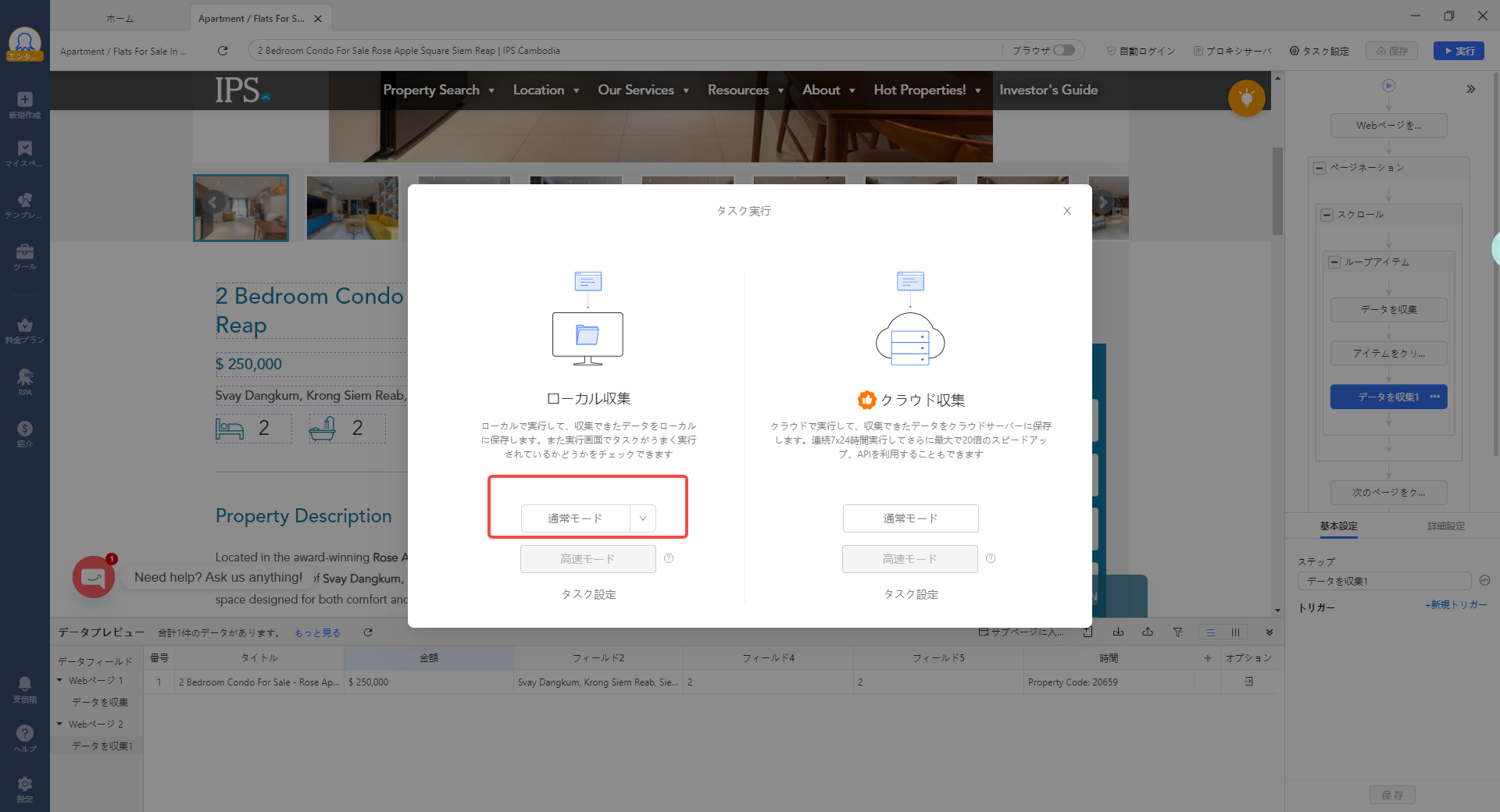Click help icon beside local 高速モード
The height and width of the screenshot is (812, 1500).
point(669,558)
